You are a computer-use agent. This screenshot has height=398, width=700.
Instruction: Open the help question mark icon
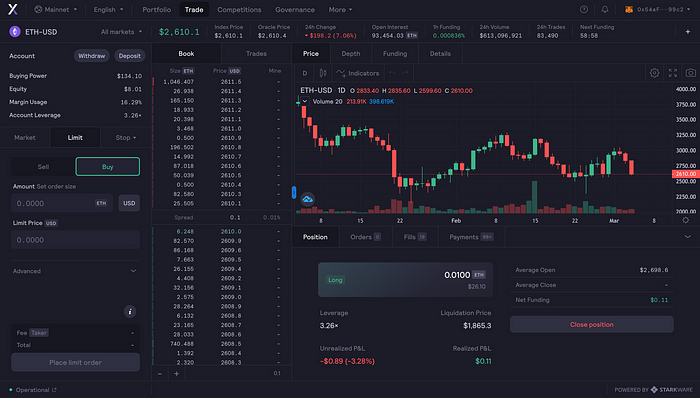583,9
